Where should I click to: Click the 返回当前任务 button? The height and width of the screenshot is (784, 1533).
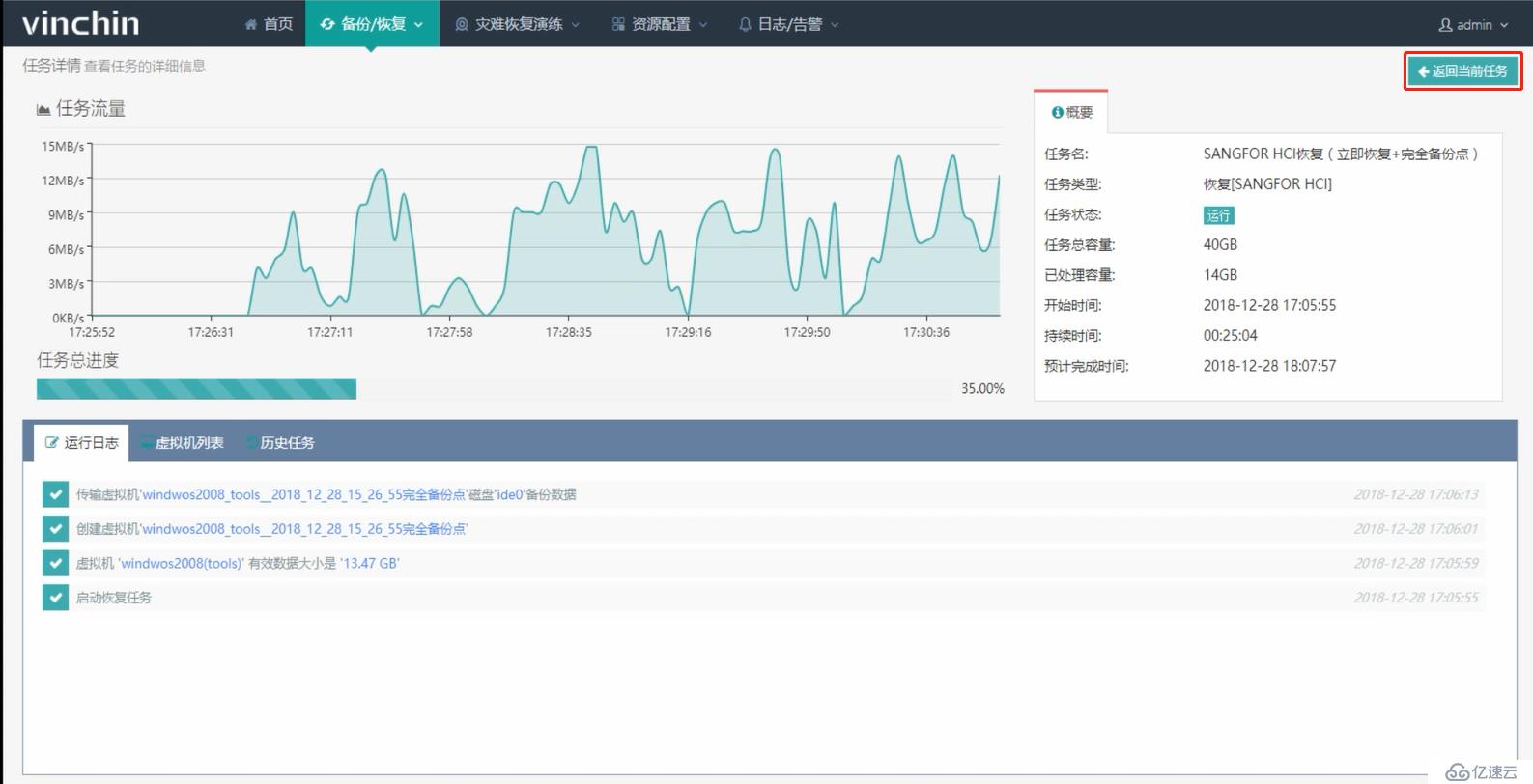coord(1462,71)
